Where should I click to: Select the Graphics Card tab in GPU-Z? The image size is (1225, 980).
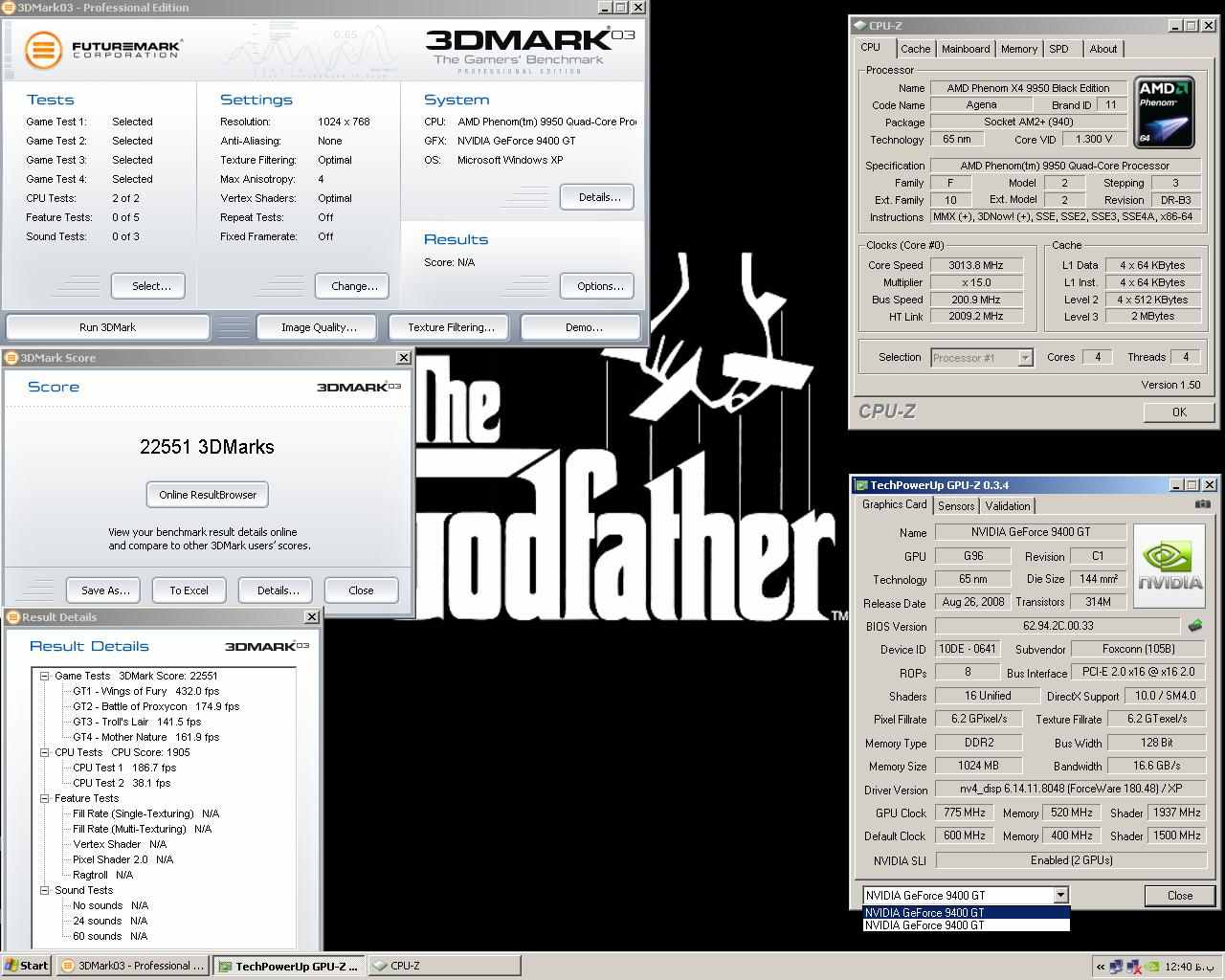point(894,504)
